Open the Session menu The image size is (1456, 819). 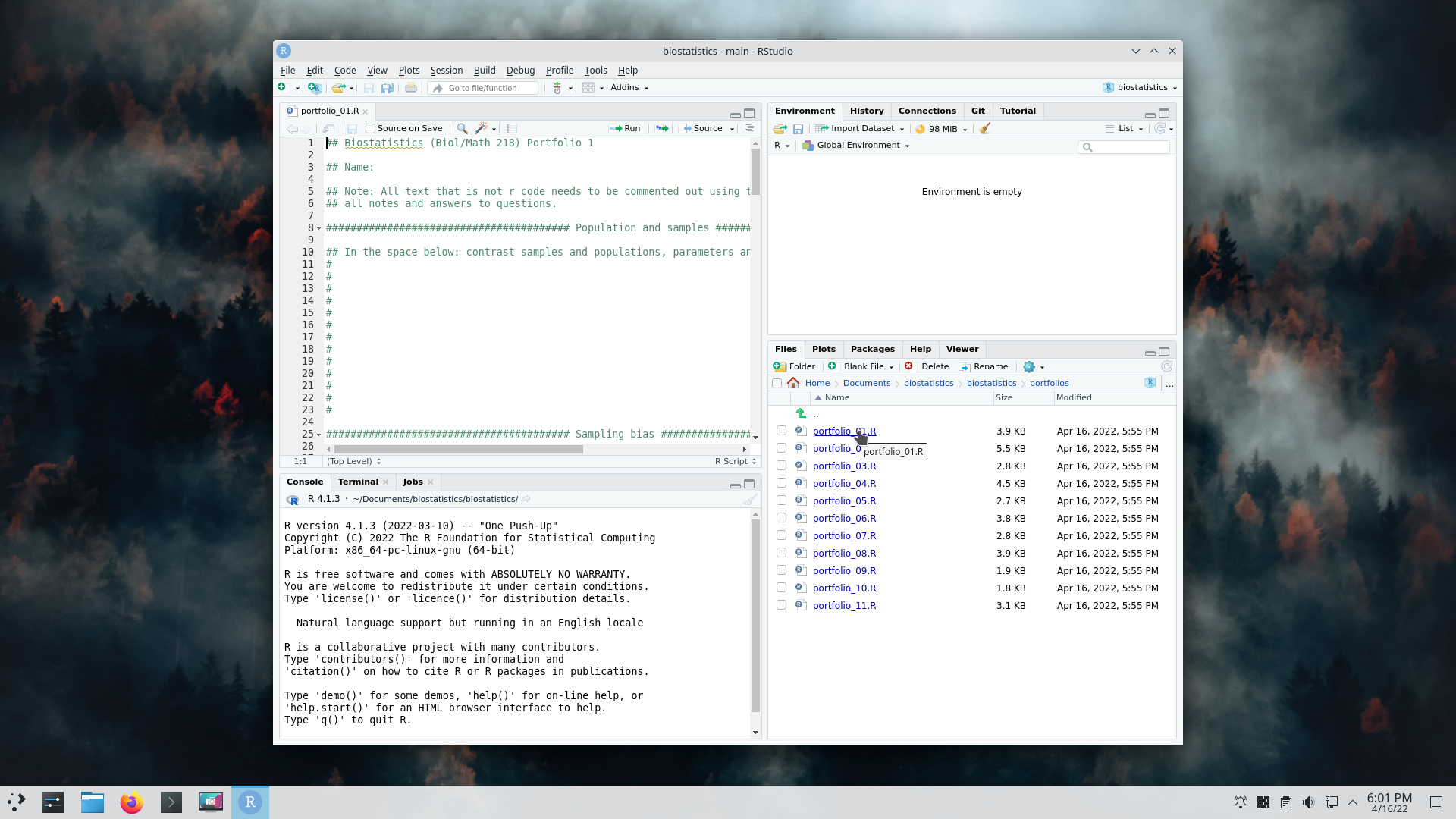[446, 71]
